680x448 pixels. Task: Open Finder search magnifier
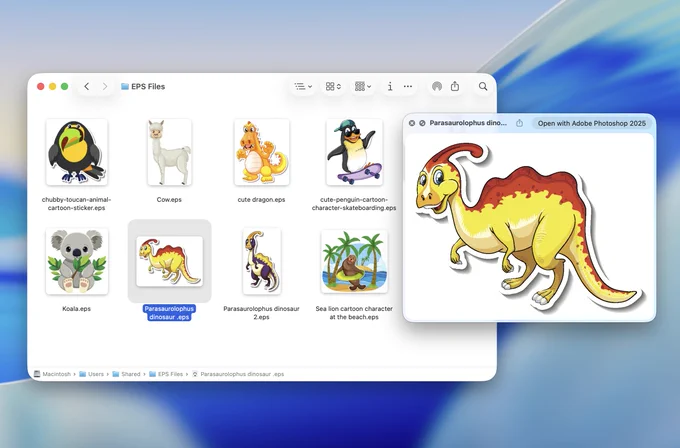coord(483,86)
